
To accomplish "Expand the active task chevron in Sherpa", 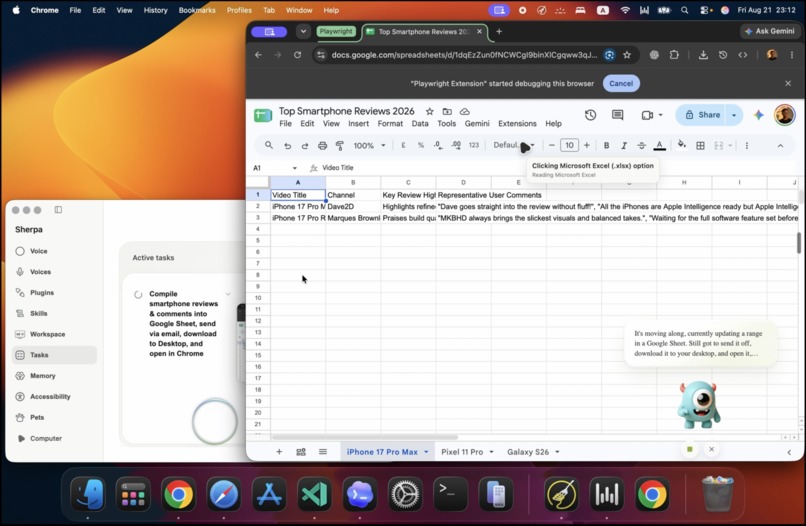I will coord(228,294).
